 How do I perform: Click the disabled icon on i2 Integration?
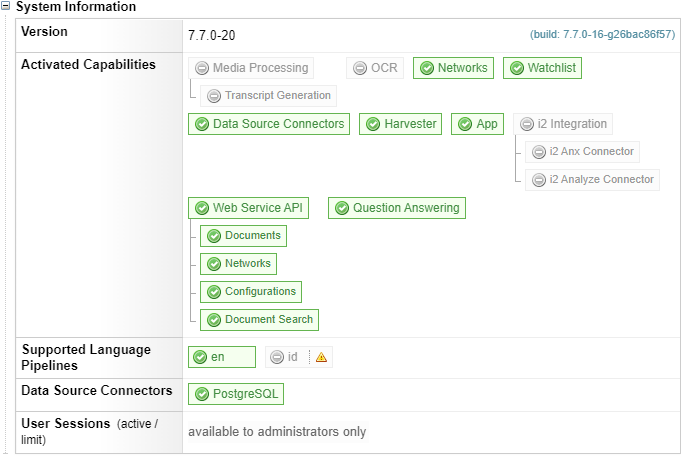[x=527, y=124]
